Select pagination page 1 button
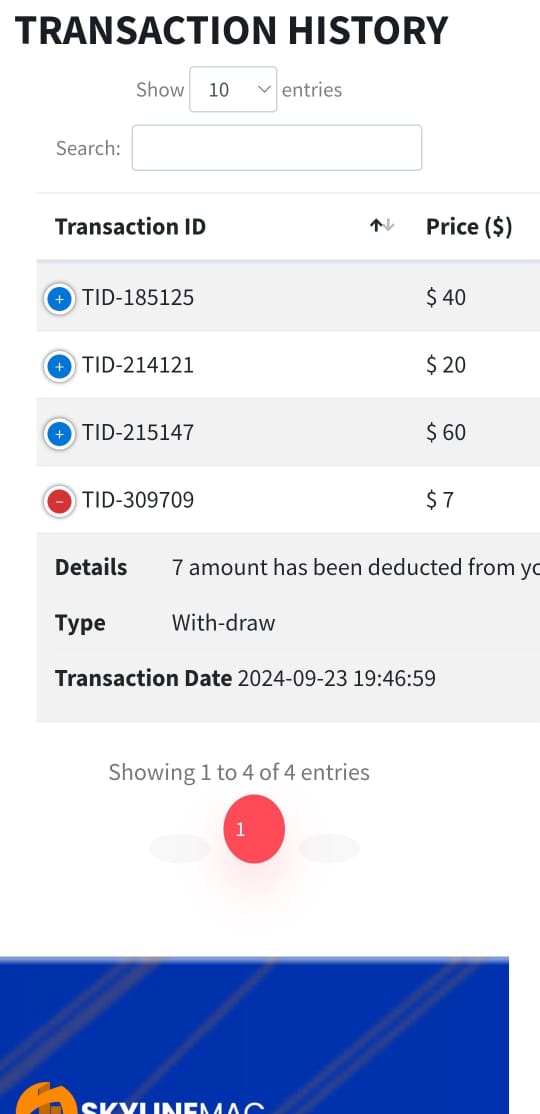540x1114 pixels. 254,829
